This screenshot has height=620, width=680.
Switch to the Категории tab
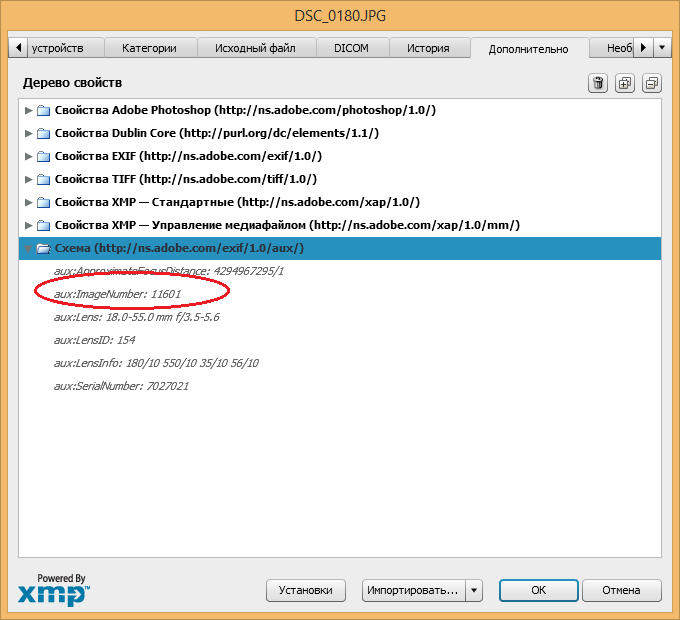(x=149, y=48)
